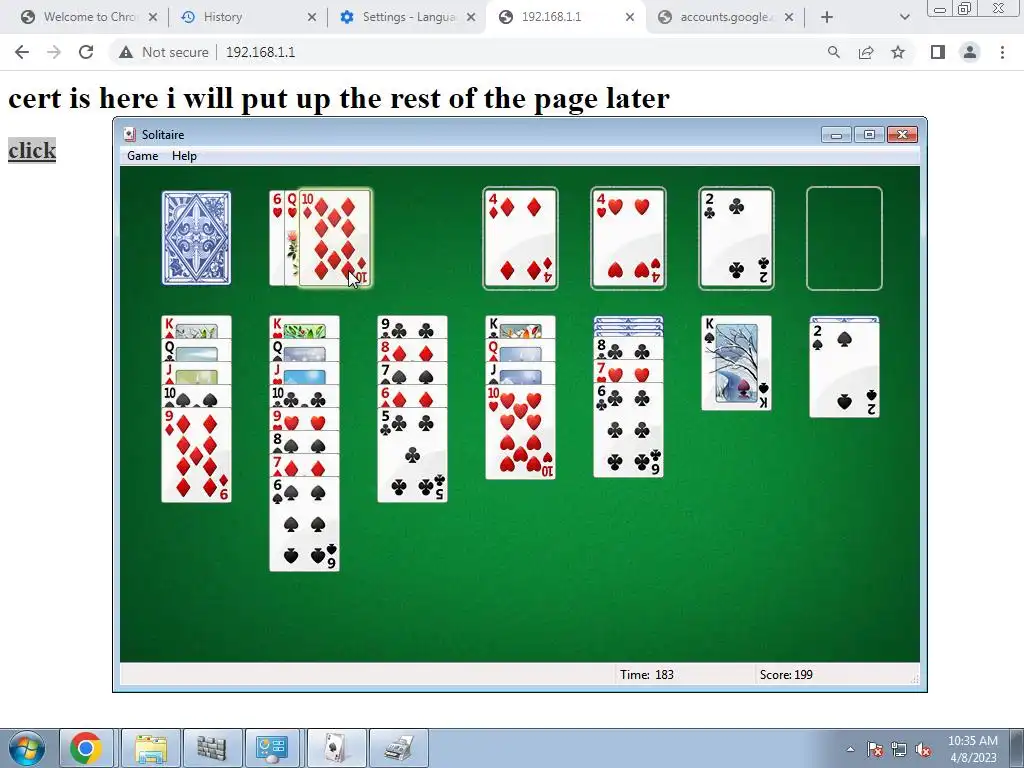This screenshot has height=768, width=1024.
Task: Select the King of spades tableau card
Action: [736, 363]
